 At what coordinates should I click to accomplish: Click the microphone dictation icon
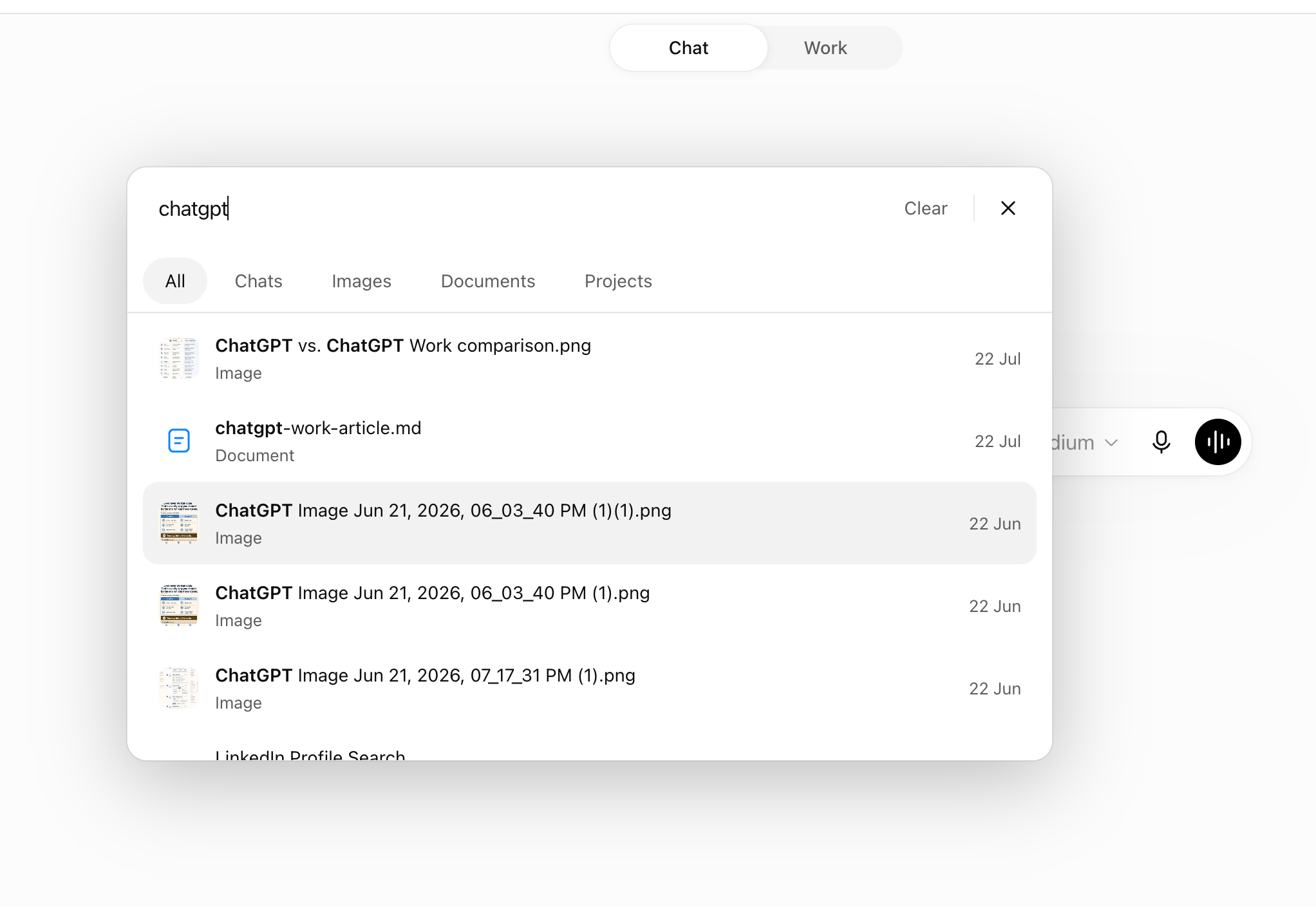[1161, 442]
